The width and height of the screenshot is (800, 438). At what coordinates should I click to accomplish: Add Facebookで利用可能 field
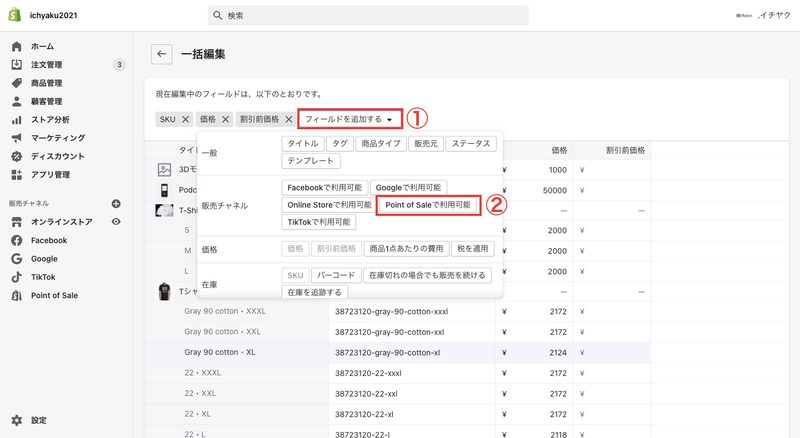(x=324, y=188)
